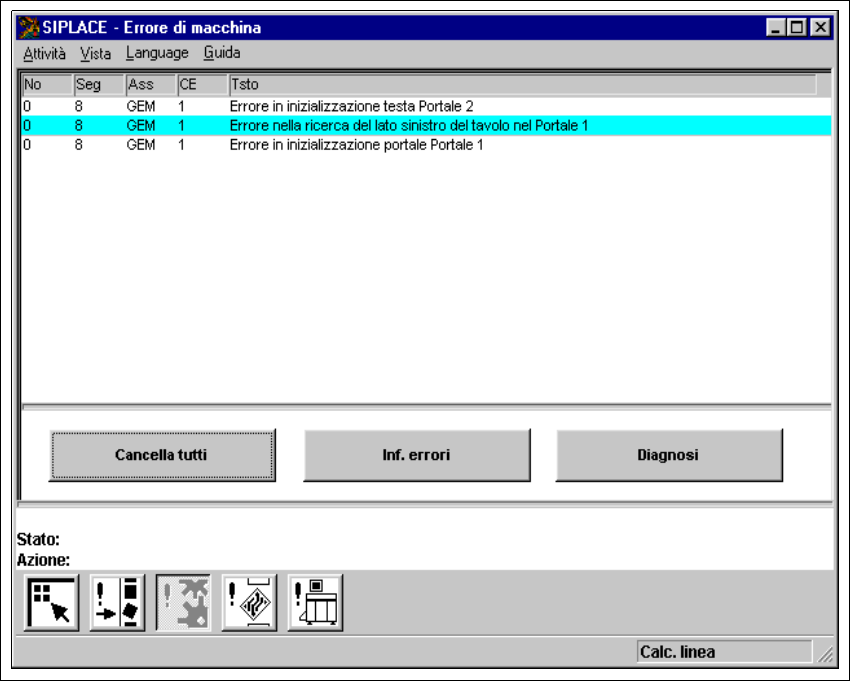The height and width of the screenshot is (681, 850).
Task: Maximize the SIPLACE window
Action: [797, 27]
